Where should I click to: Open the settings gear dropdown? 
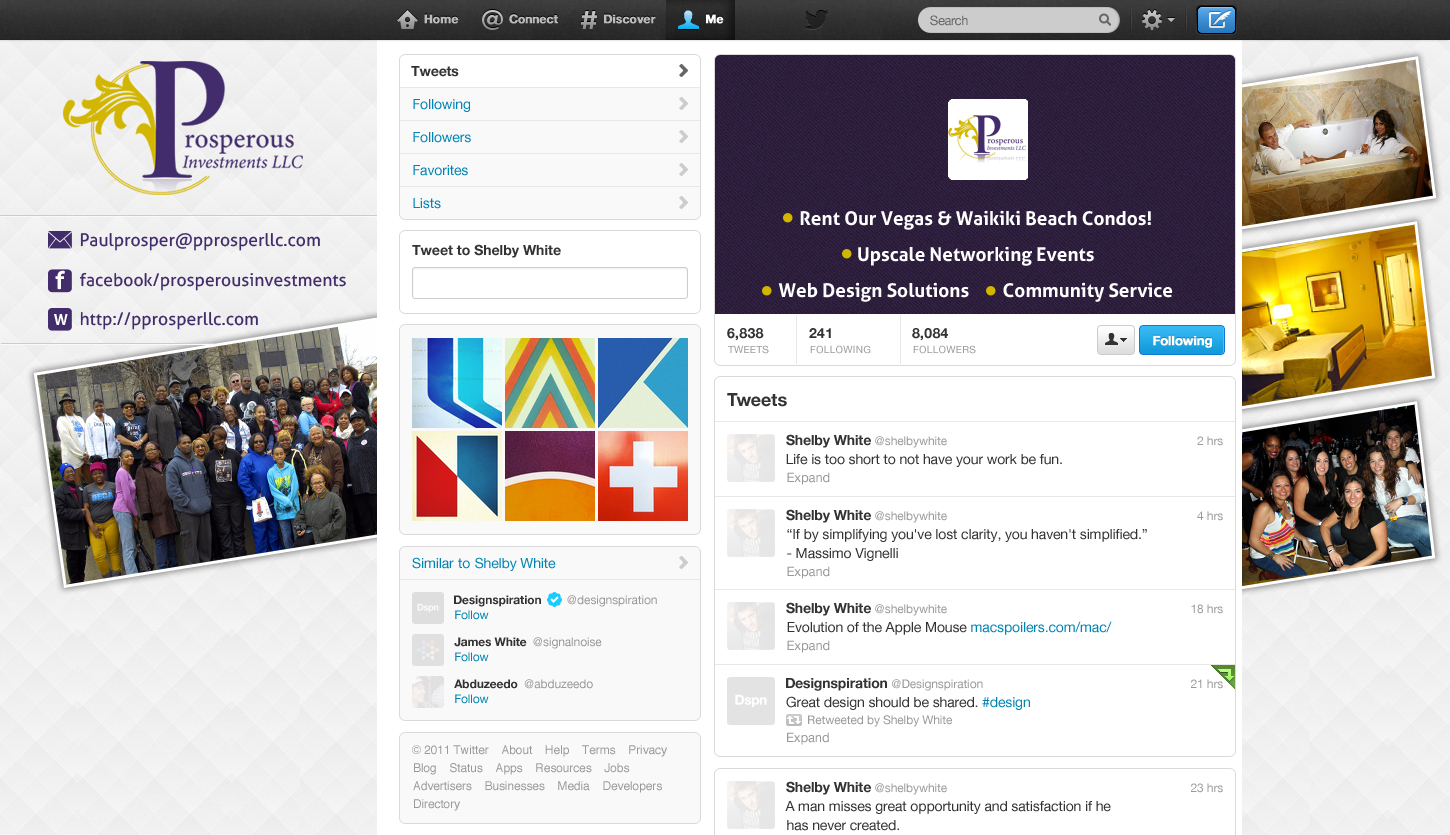pos(1157,20)
